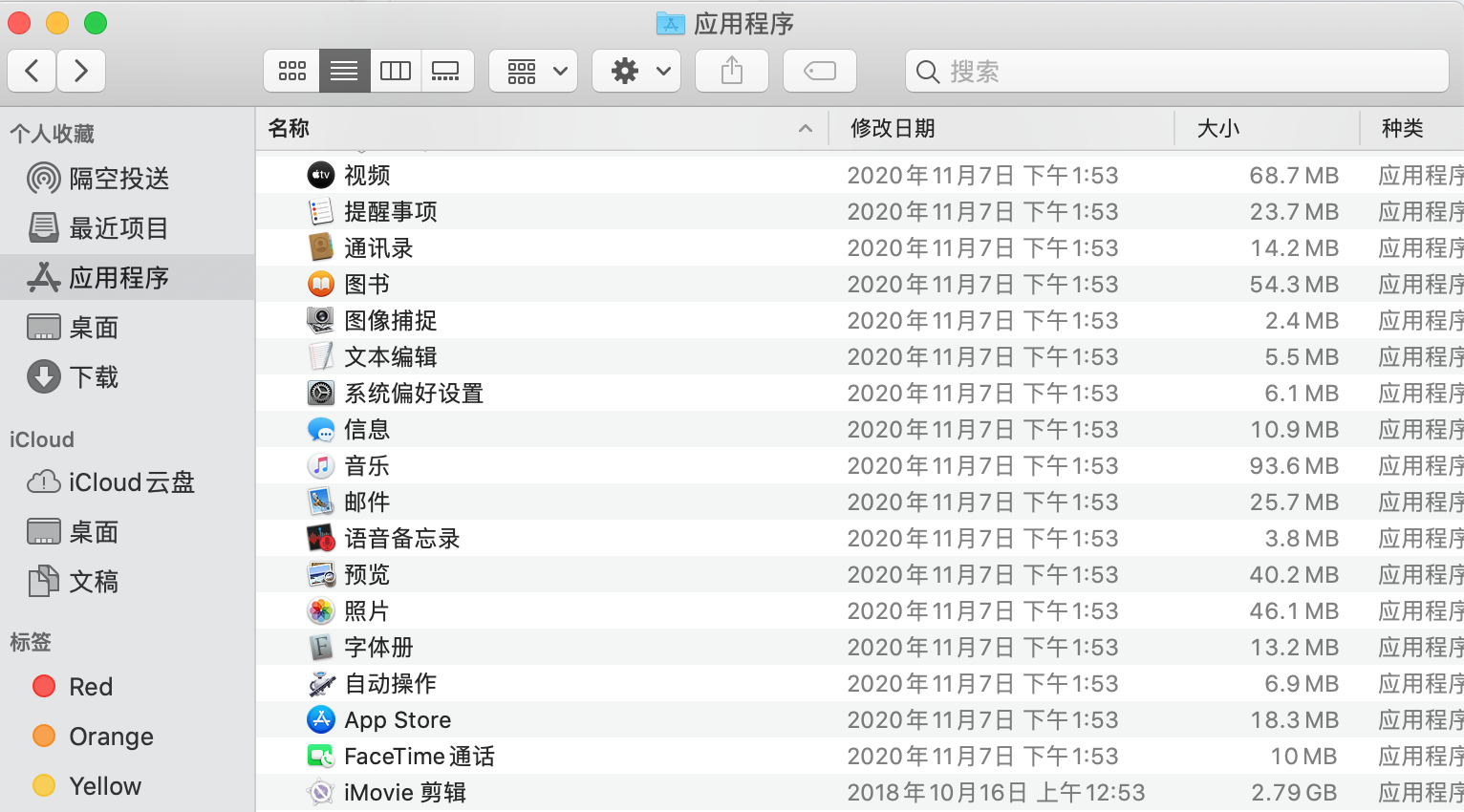Click the sort arrow on 名称 column

pos(806,127)
